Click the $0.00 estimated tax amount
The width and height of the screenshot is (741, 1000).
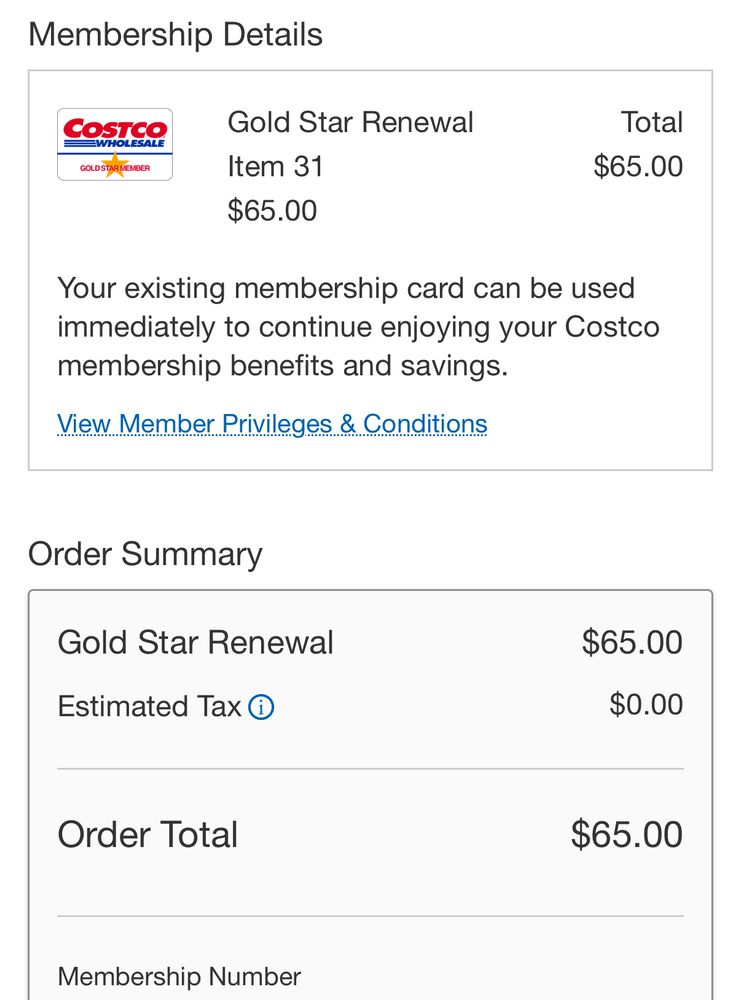pyautogui.click(x=646, y=705)
